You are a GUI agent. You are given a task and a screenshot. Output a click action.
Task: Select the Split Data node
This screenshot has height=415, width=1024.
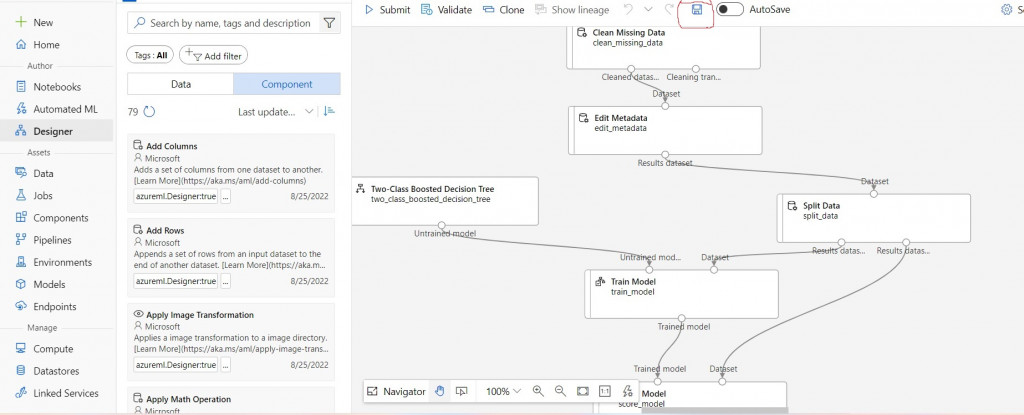pos(874,218)
